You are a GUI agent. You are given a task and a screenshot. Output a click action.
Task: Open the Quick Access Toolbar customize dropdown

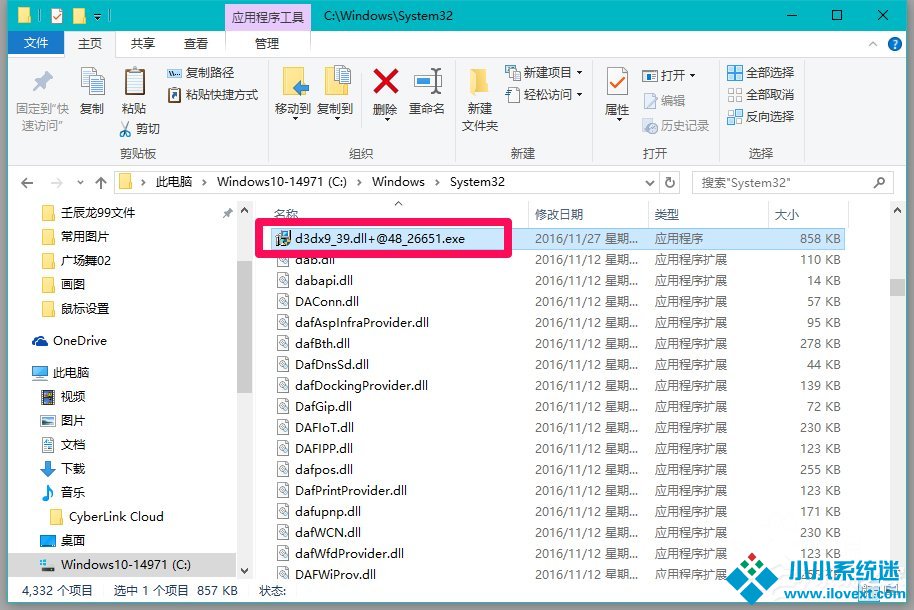97,17
